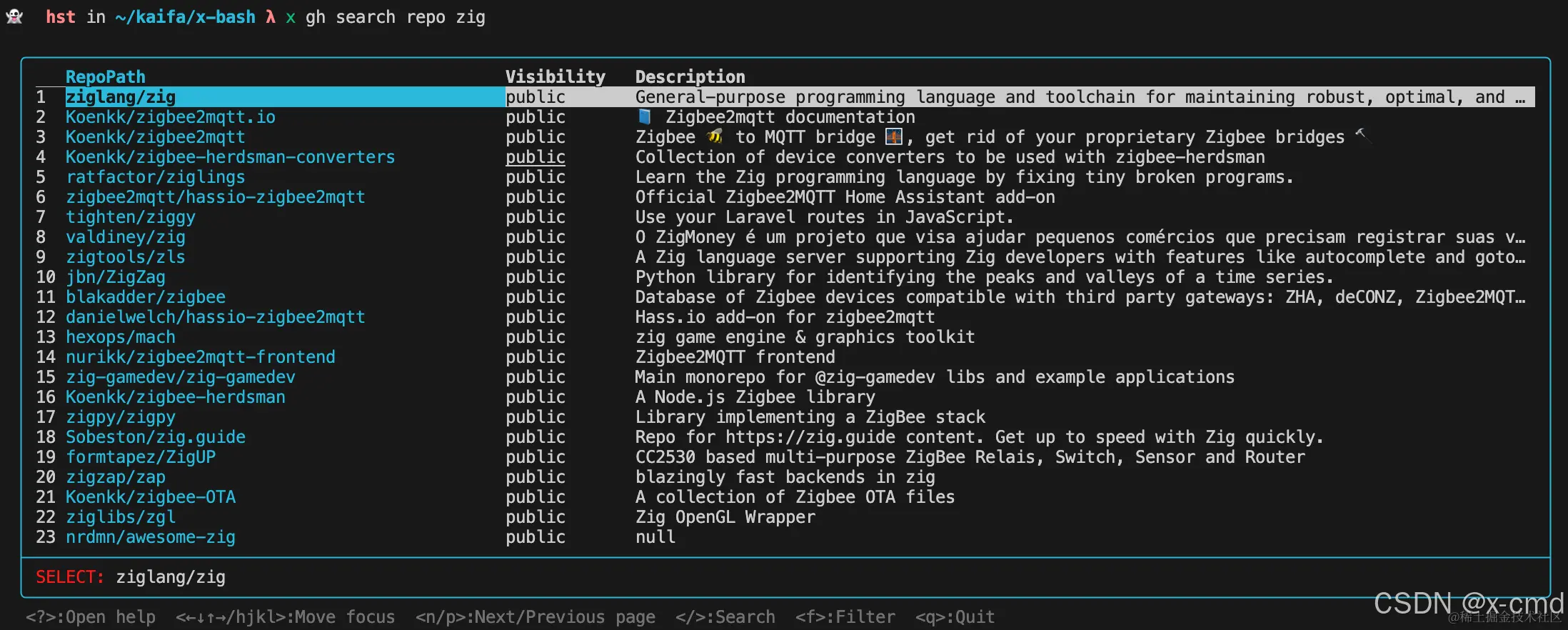Click description 'Zig OpenGL Wrapper'
Viewport: 1568px width, 630px height.
tap(725, 517)
